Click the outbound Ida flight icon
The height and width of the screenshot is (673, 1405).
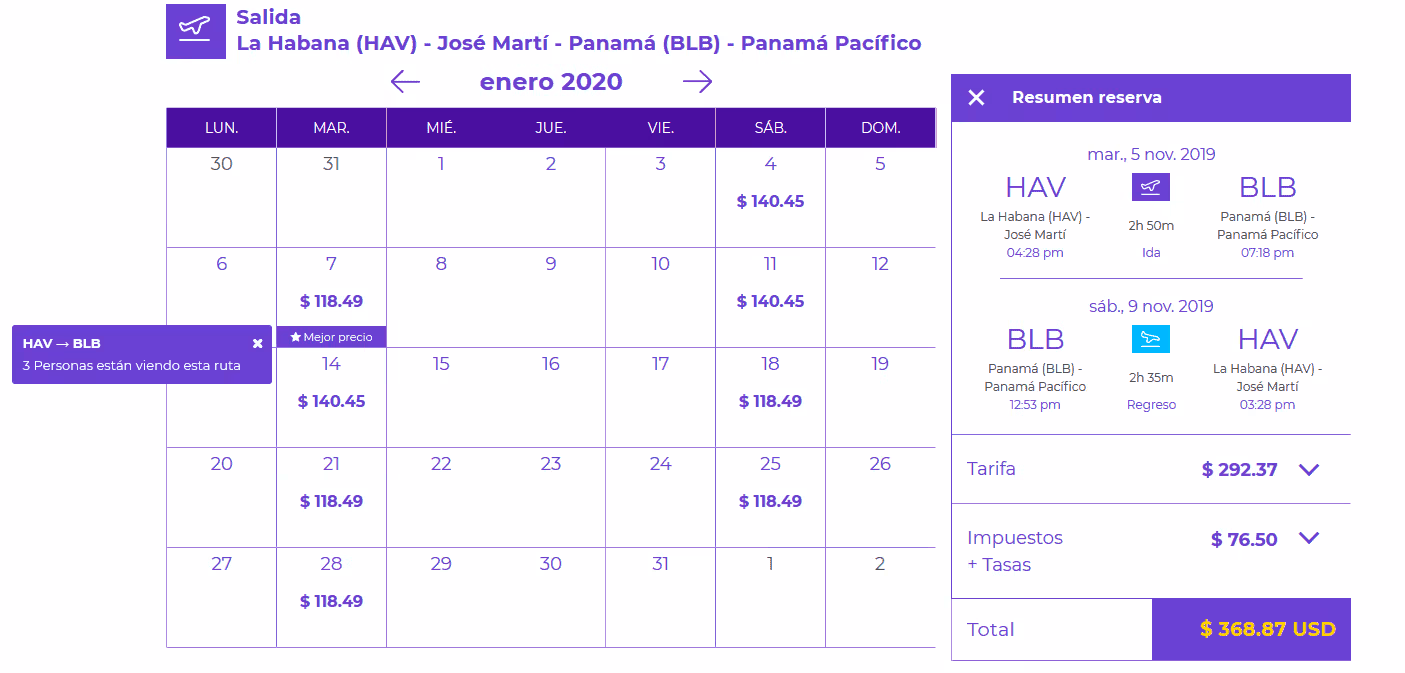click(x=1151, y=187)
